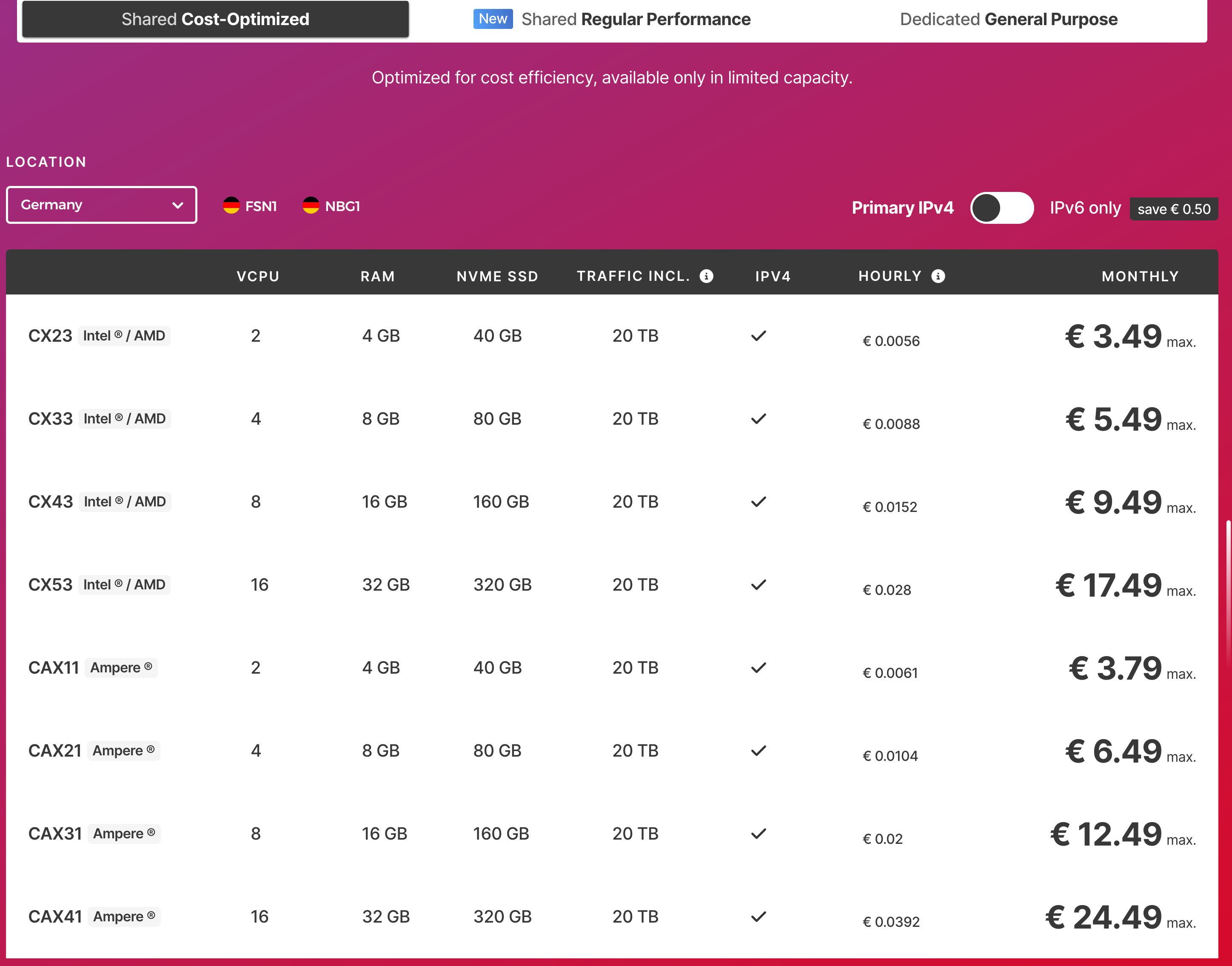The height and width of the screenshot is (966, 1232).
Task: Open the Hourly info icon
Action: [938, 276]
